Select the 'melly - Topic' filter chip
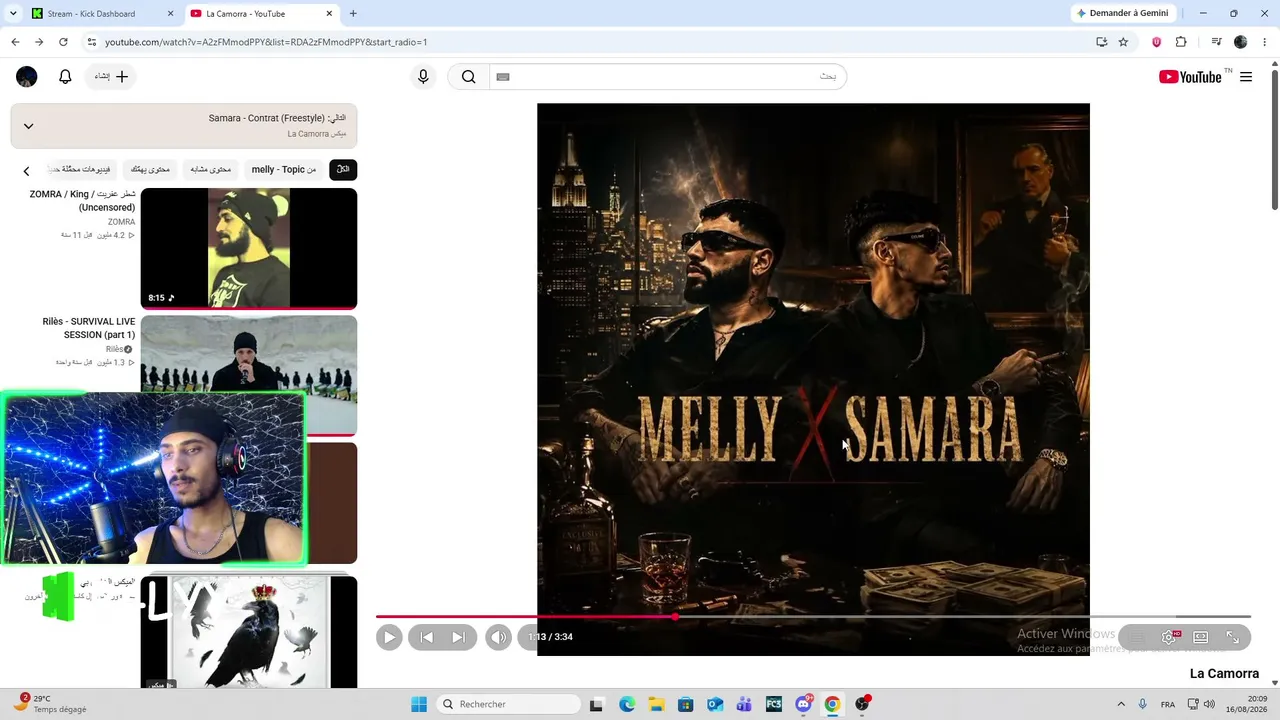Screen dimensions: 1280x720 pyautogui.click(x=284, y=170)
